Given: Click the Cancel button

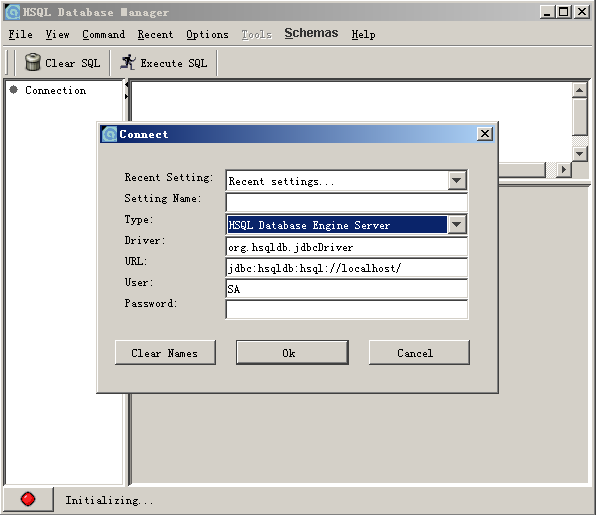Looking at the screenshot, I should pos(419,353).
